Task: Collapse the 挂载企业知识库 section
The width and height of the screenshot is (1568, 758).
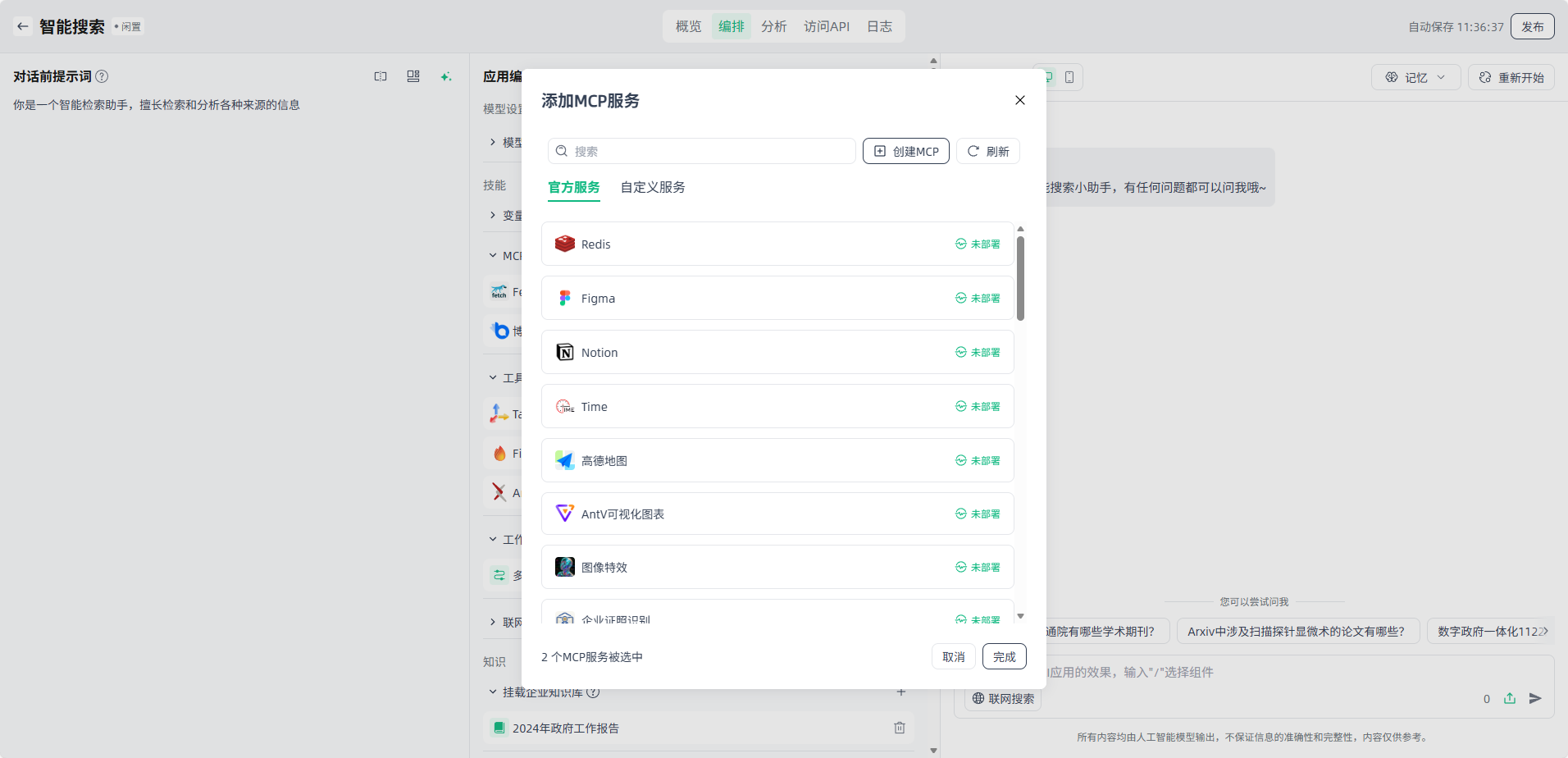Action: coord(493,692)
